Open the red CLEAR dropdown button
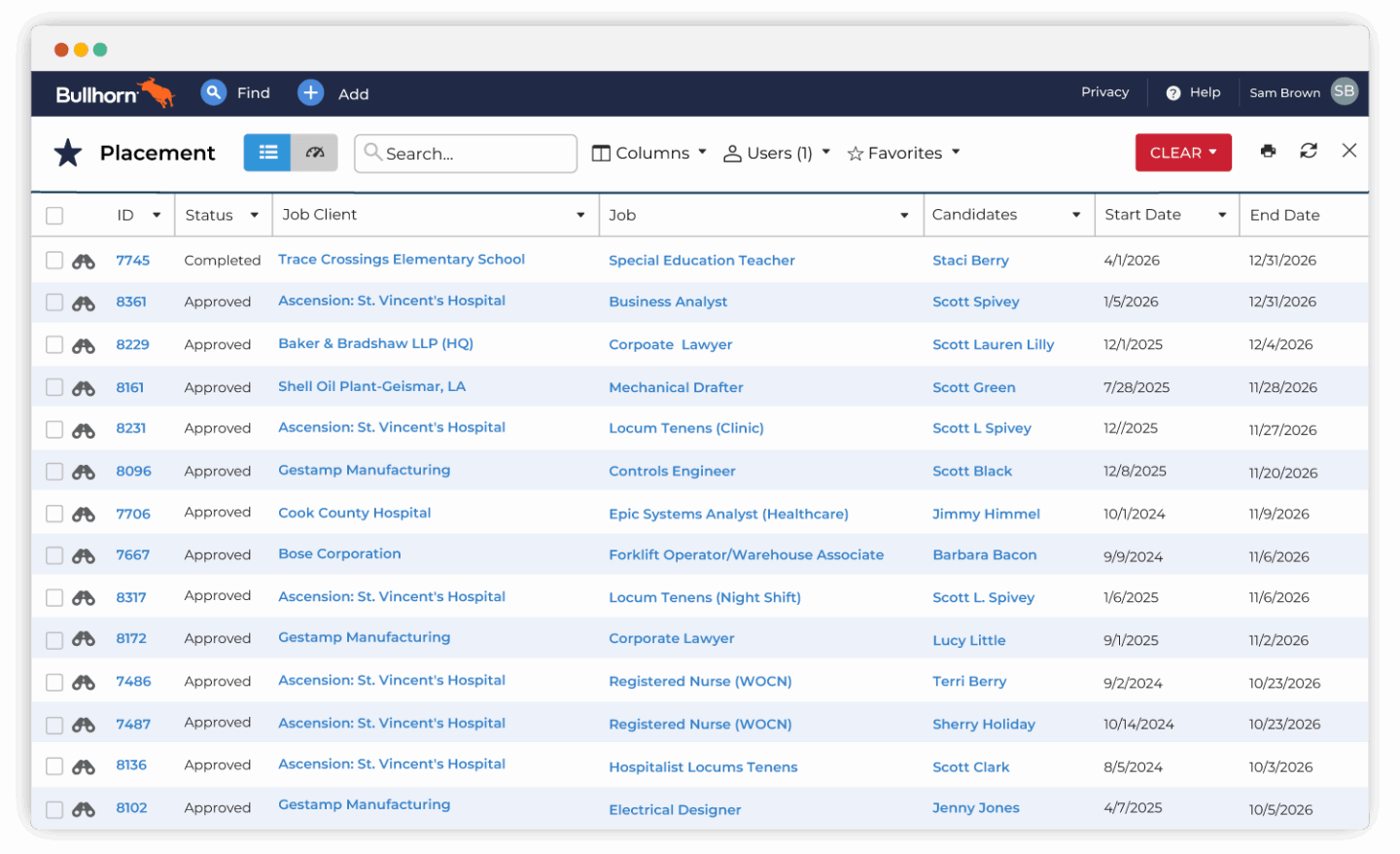The image size is (1400, 854). point(1183,153)
